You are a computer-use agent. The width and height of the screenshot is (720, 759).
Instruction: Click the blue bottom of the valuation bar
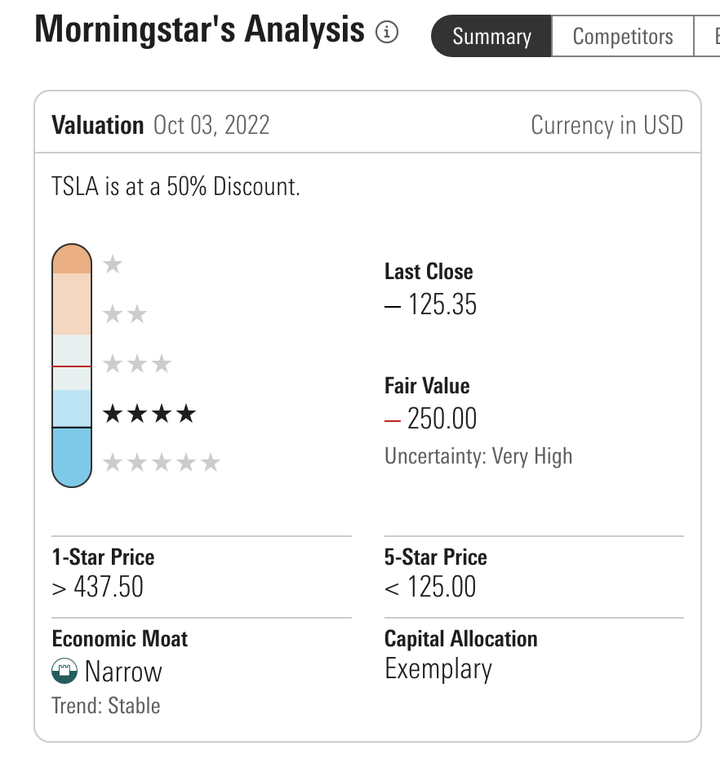point(72,457)
